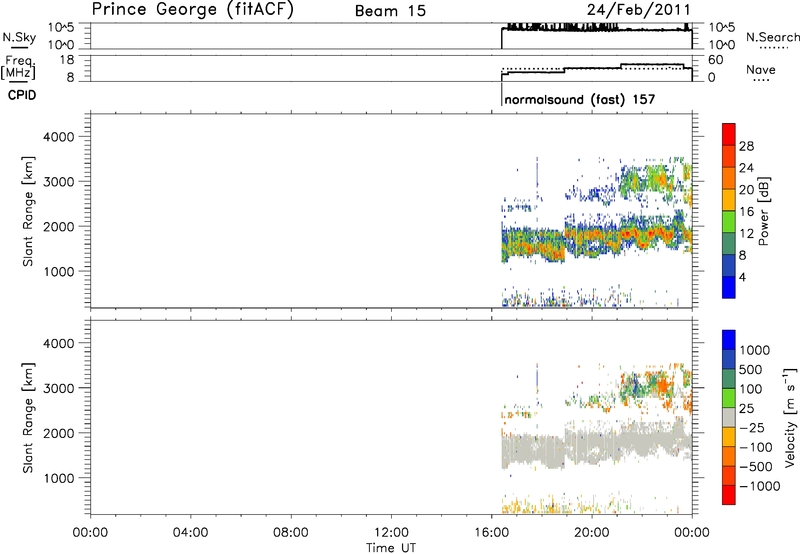Screen dimensions: 800x554
Task: Click the red -1000 swatch of the Velocity color bar
Action: pos(729,495)
